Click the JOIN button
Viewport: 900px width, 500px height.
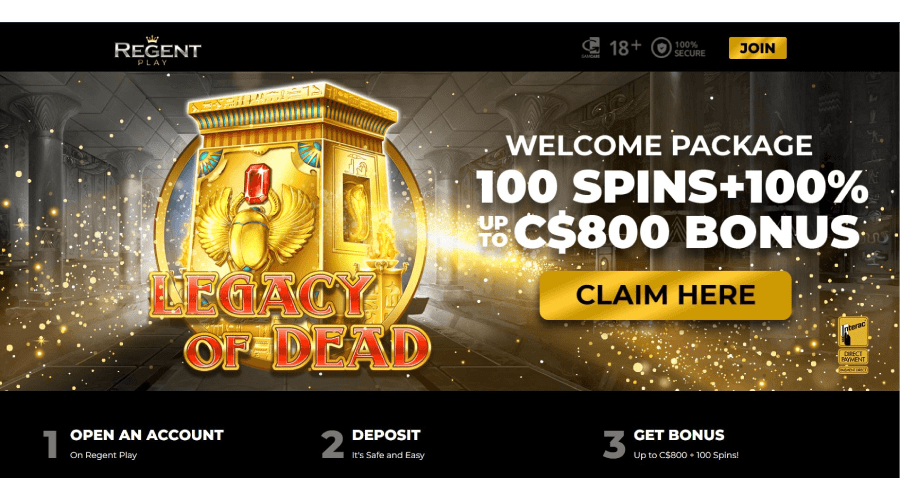(757, 48)
